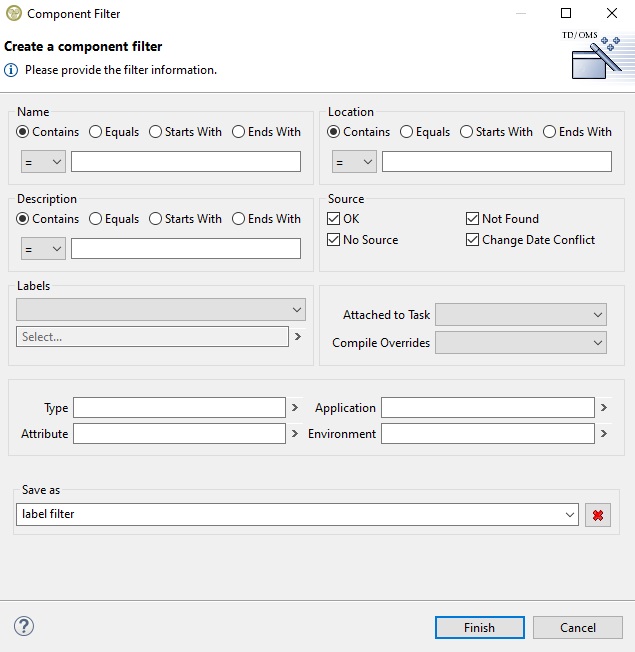Select Ends With for Description
This screenshot has width=635, height=652.
(x=239, y=219)
